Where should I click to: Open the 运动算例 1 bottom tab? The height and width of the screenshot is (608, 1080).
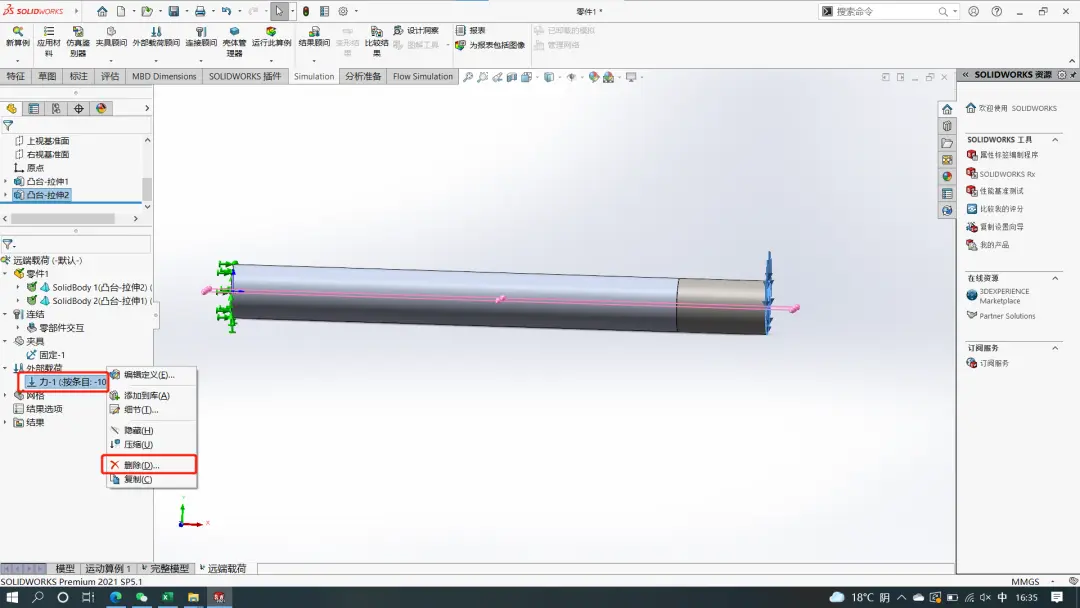(107, 568)
